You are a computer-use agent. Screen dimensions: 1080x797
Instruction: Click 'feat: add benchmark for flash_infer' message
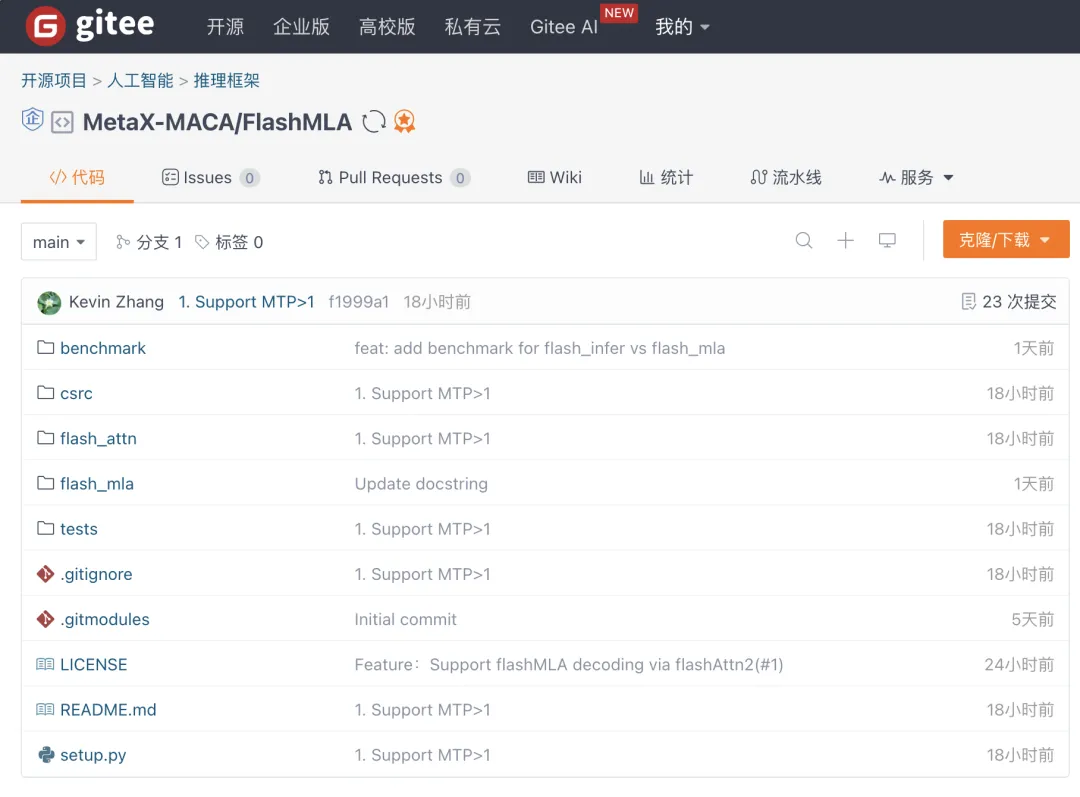coord(540,348)
